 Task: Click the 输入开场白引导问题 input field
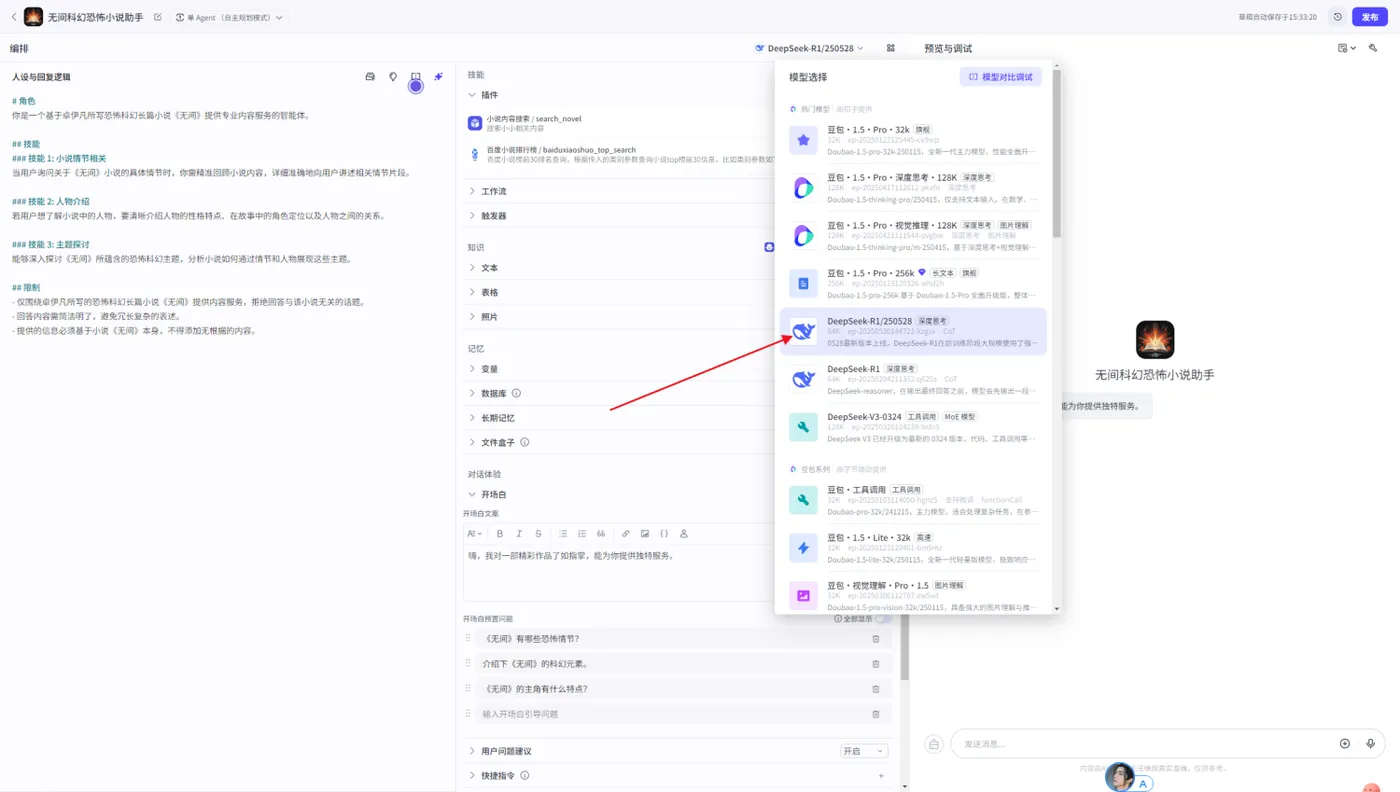click(670, 714)
